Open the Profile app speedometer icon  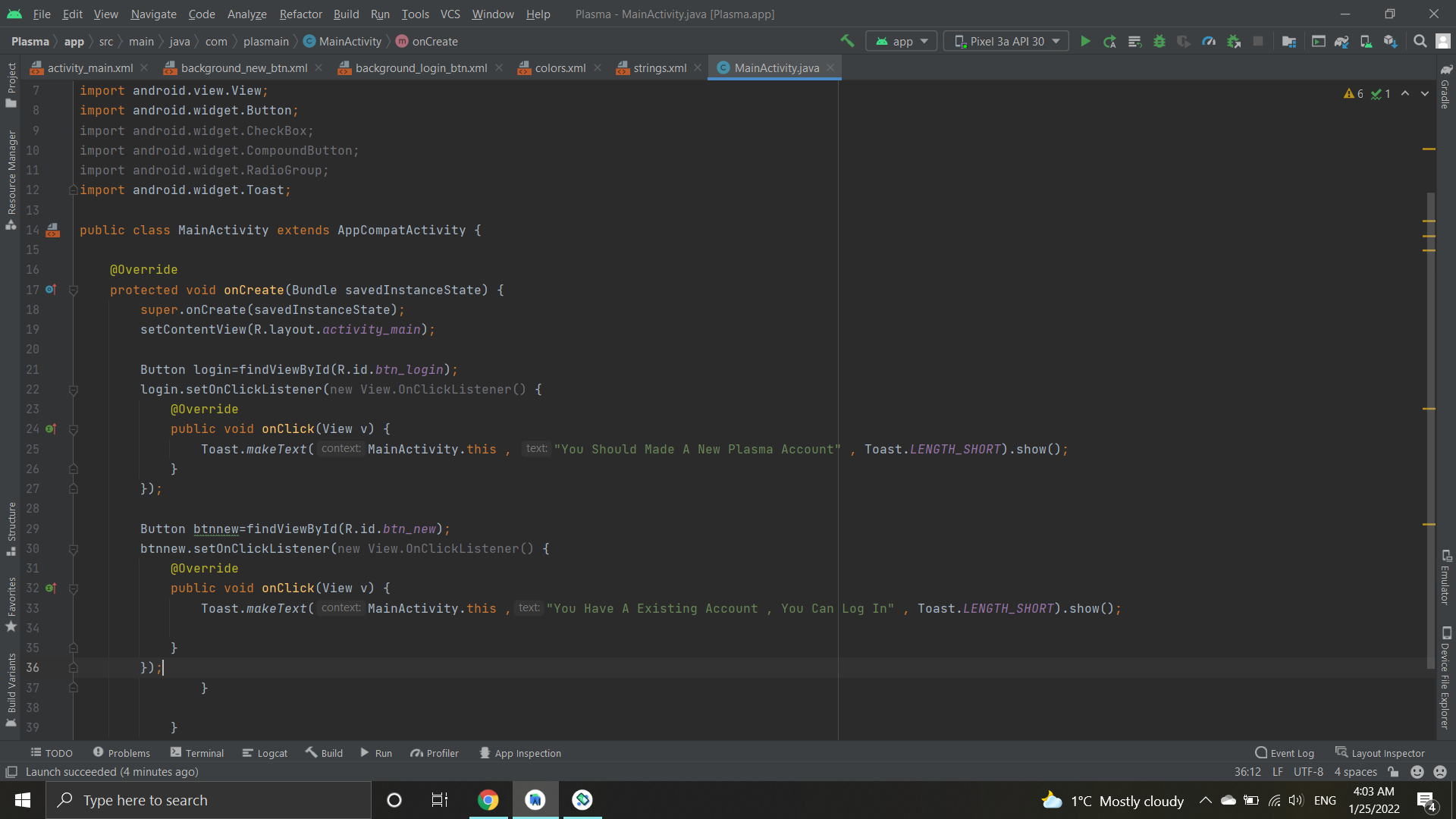pos(1209,41)
